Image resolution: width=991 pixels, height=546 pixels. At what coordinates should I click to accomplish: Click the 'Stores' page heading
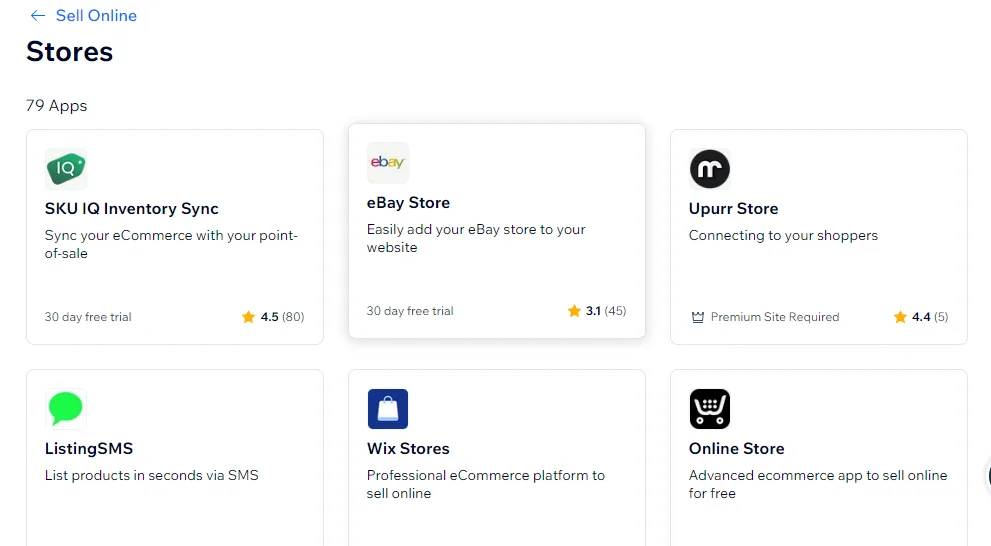point(70,52)
